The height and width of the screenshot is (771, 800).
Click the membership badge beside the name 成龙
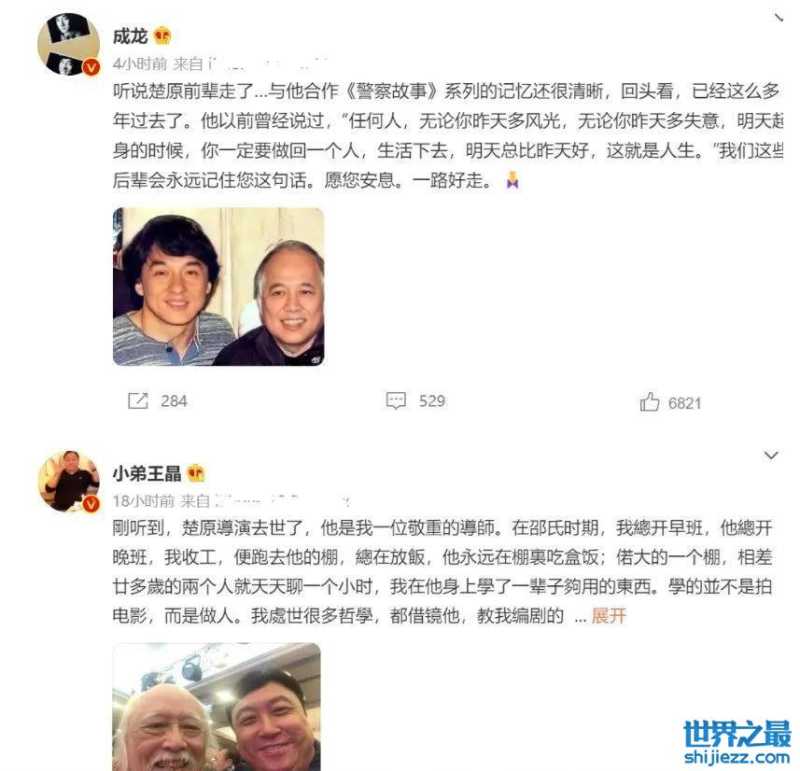pos(162,36)
